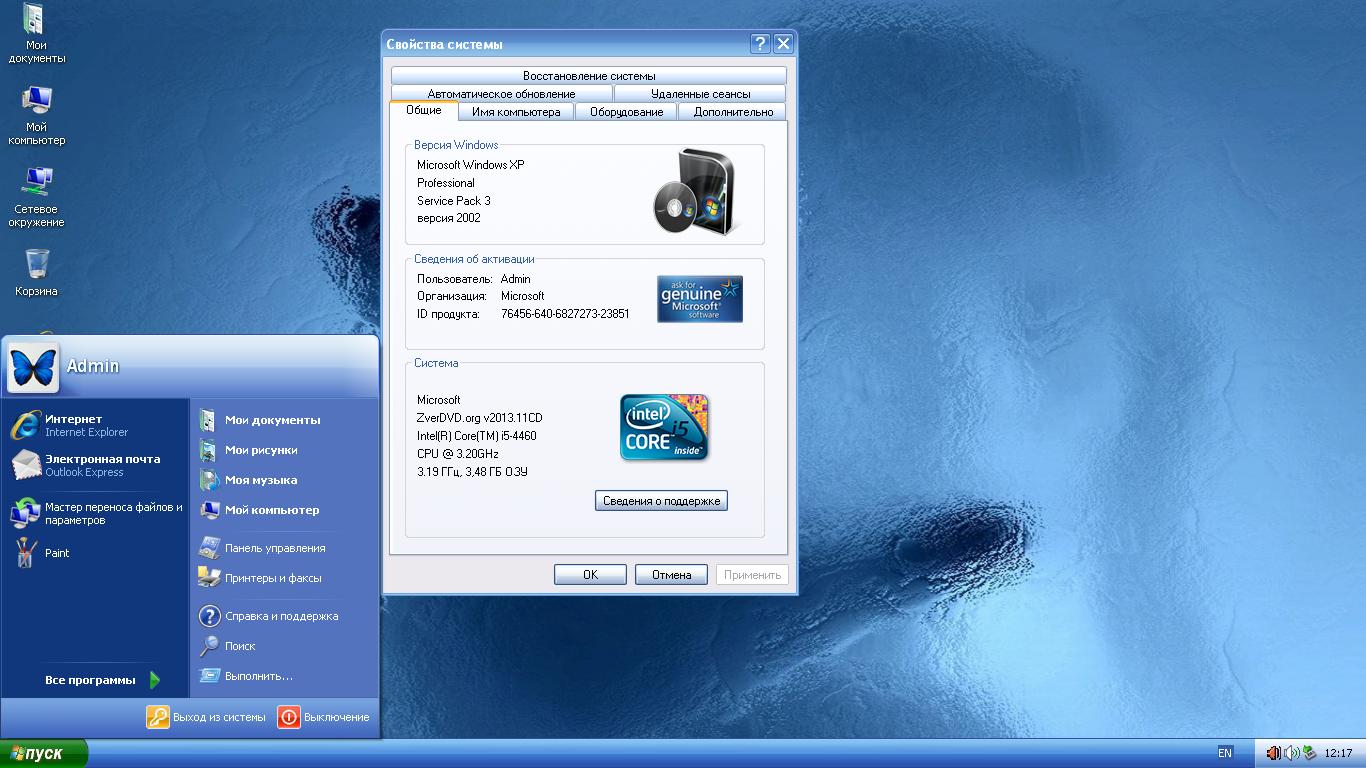The width and height of the screenshot is (1366, 768).
Task: Open Принтеры и факсы from the Start menu
Action: 284,578
